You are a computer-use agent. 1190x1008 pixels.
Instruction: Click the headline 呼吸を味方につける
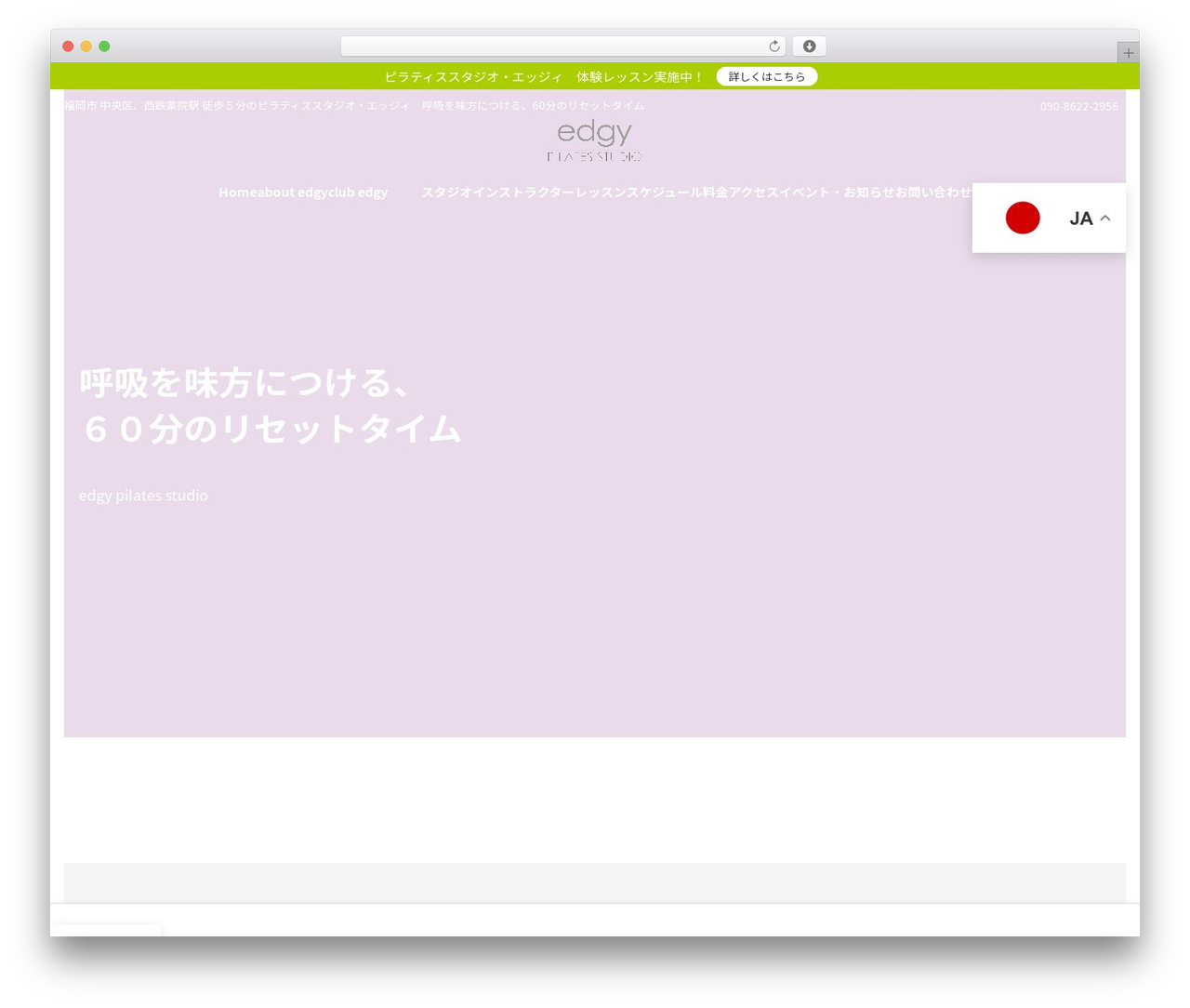click(245, 383)
